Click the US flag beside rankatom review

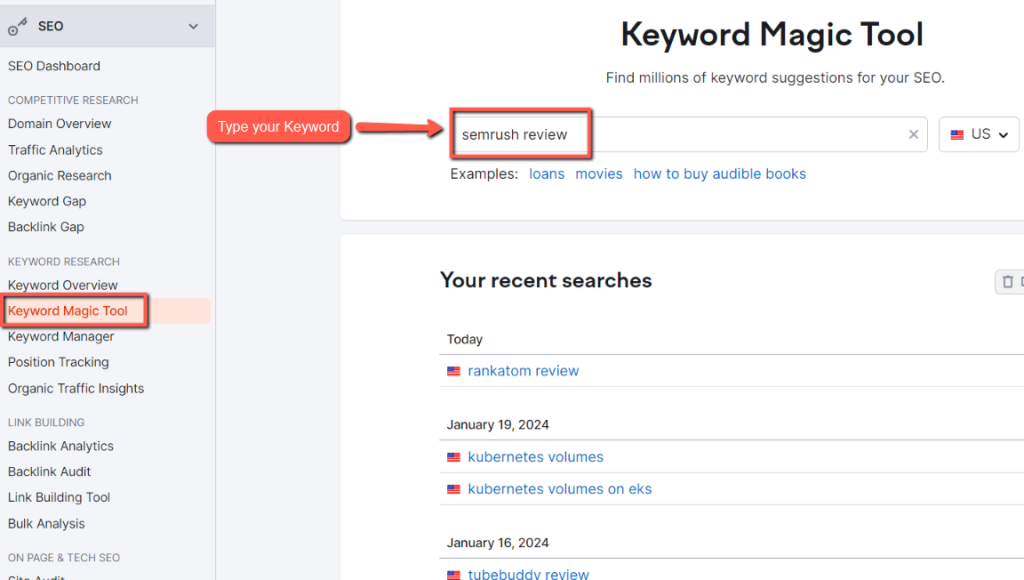pos(453,371)
